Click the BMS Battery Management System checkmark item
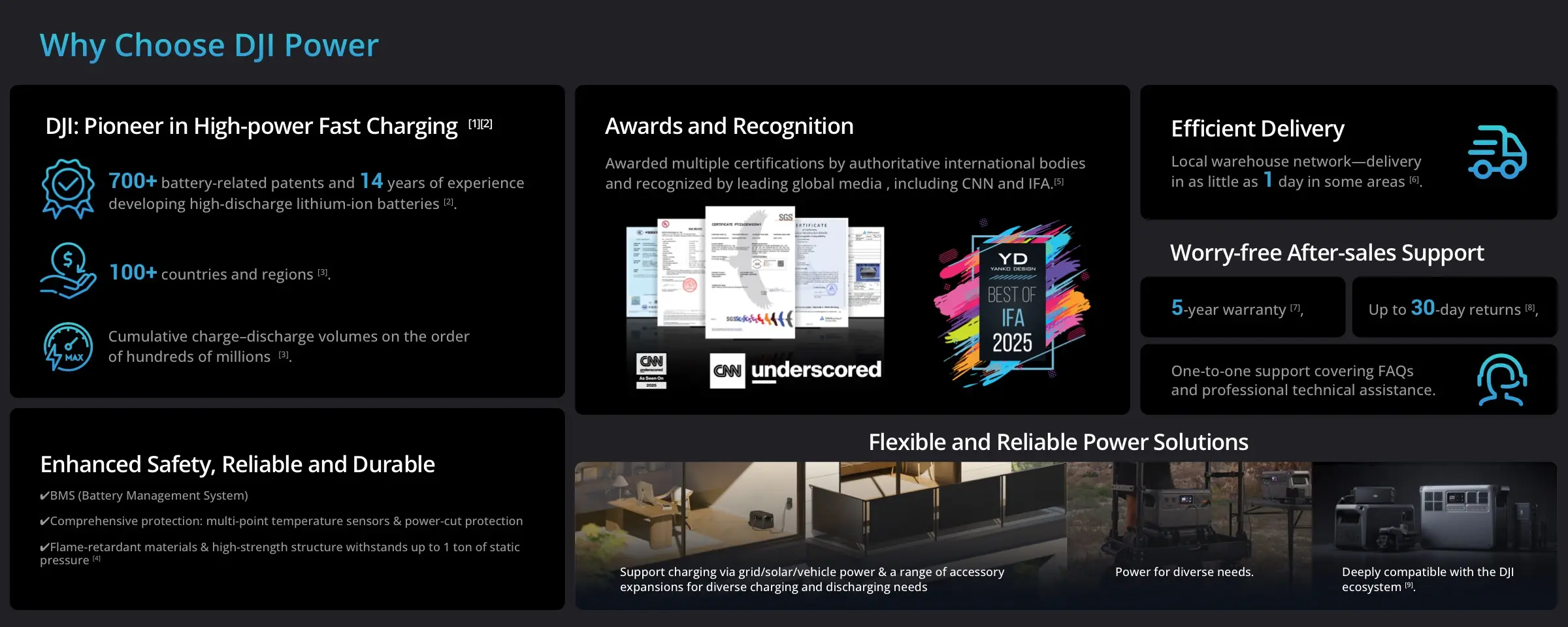The width and height of the screenshot is (1568, 627). click(x=144, y=496)
